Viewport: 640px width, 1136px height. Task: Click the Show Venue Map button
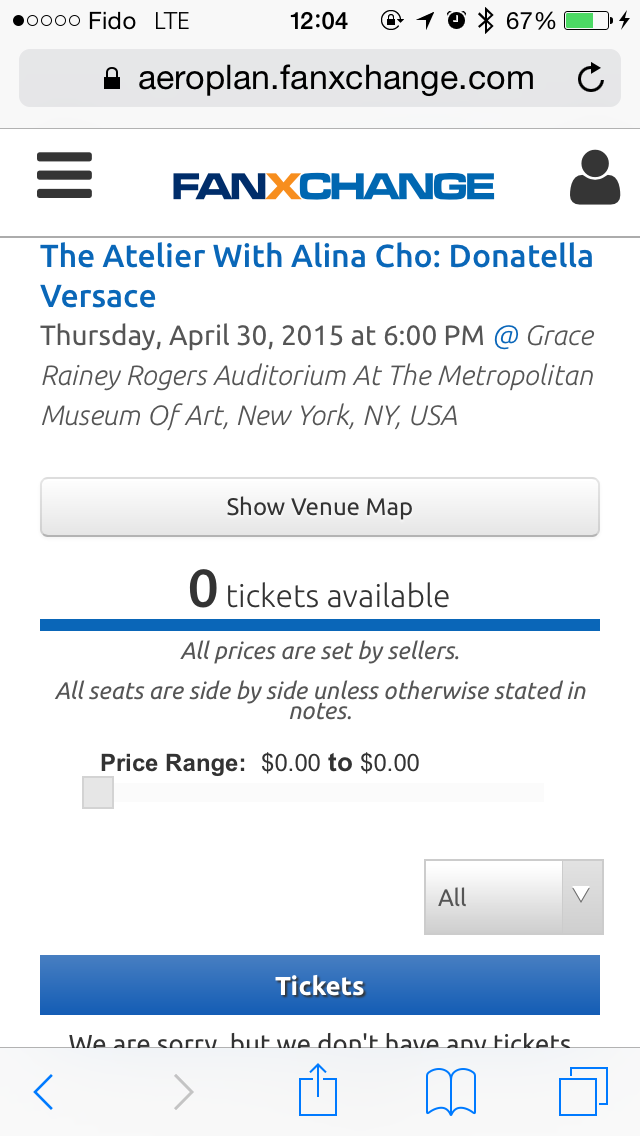pyautogui.click(x=320, y=507)
